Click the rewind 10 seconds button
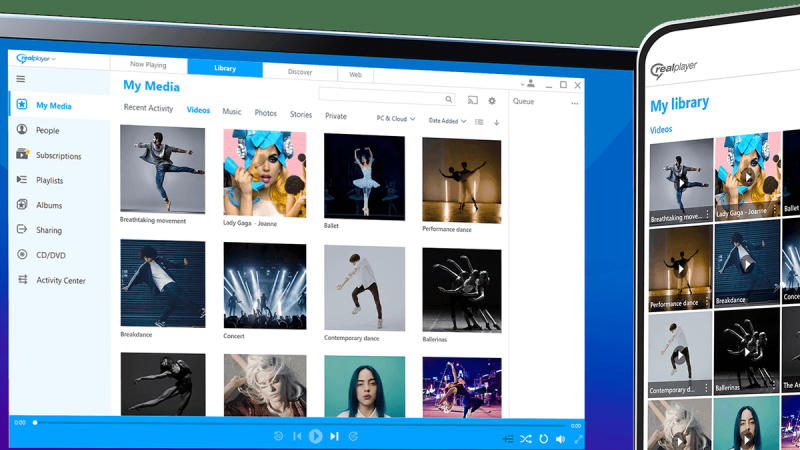 279,436
